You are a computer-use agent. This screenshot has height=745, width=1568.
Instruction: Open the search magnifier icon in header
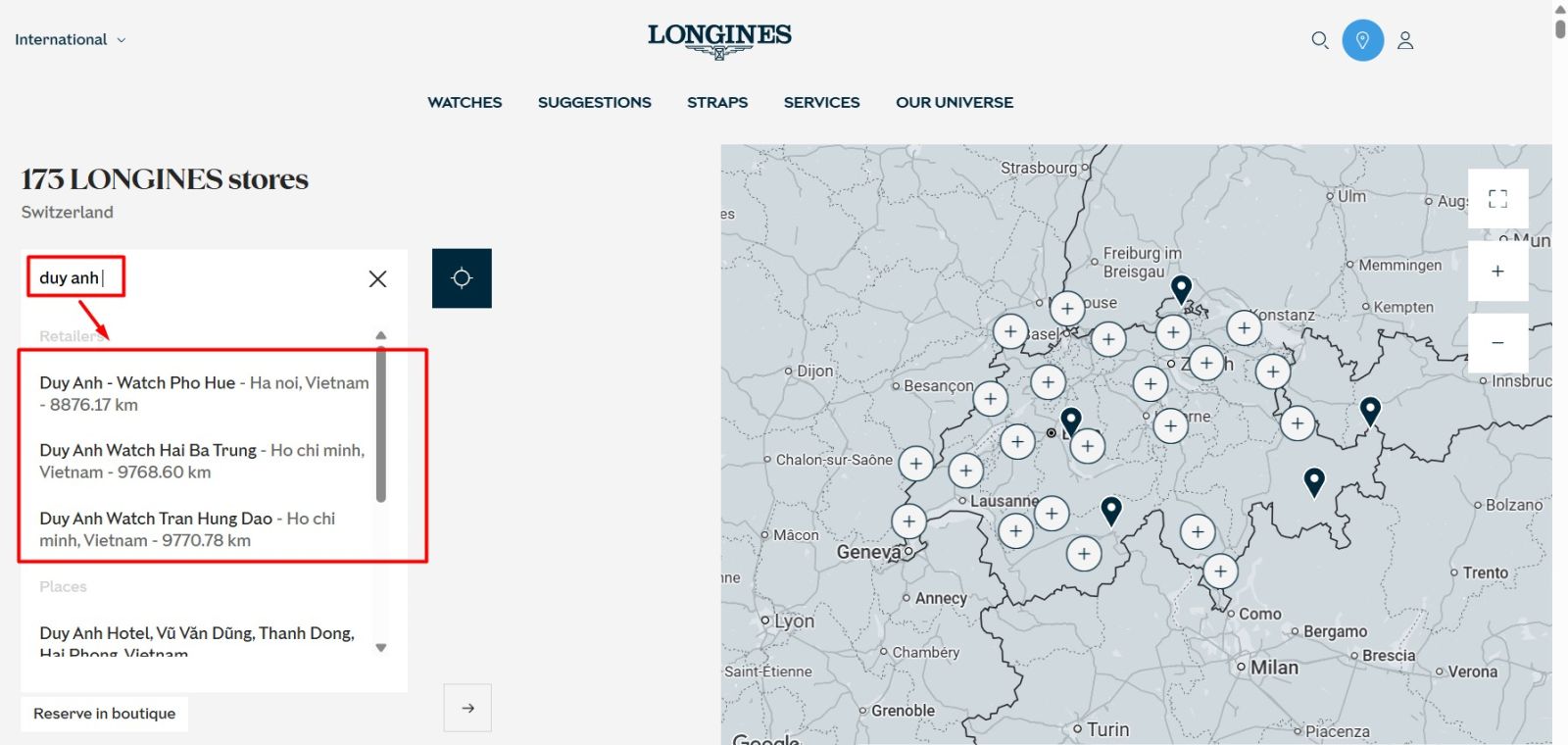(x=1320, y=40)
